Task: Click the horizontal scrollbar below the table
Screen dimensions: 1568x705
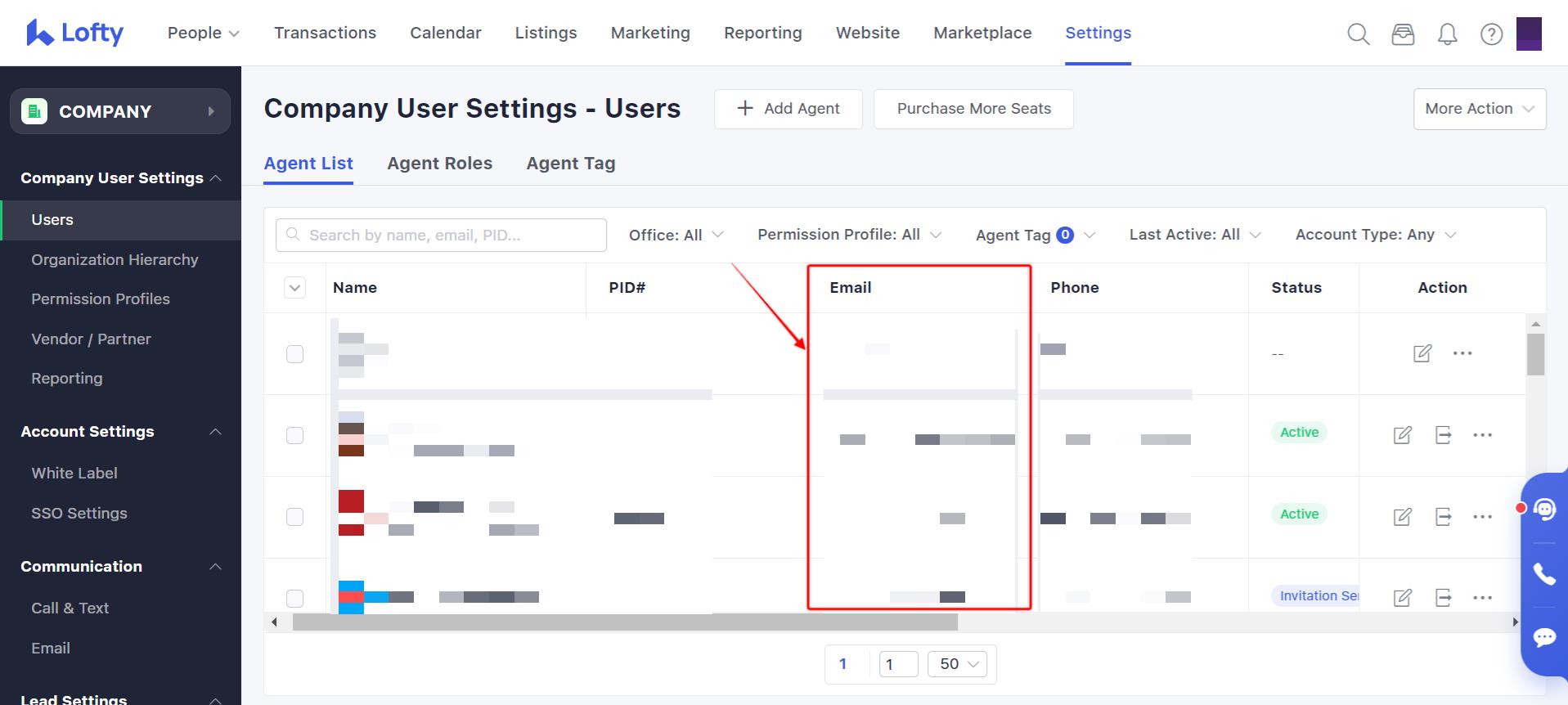Action: [x=625, y=622]
